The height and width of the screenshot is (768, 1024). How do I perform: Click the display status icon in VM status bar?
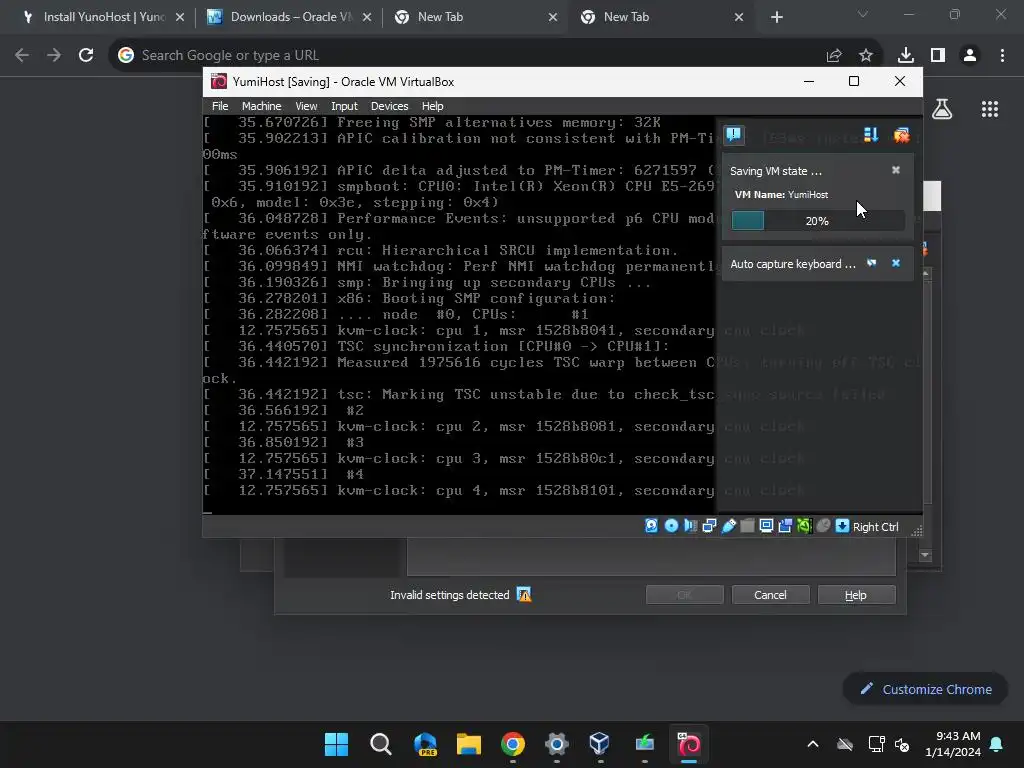click(x=766, y=526)
